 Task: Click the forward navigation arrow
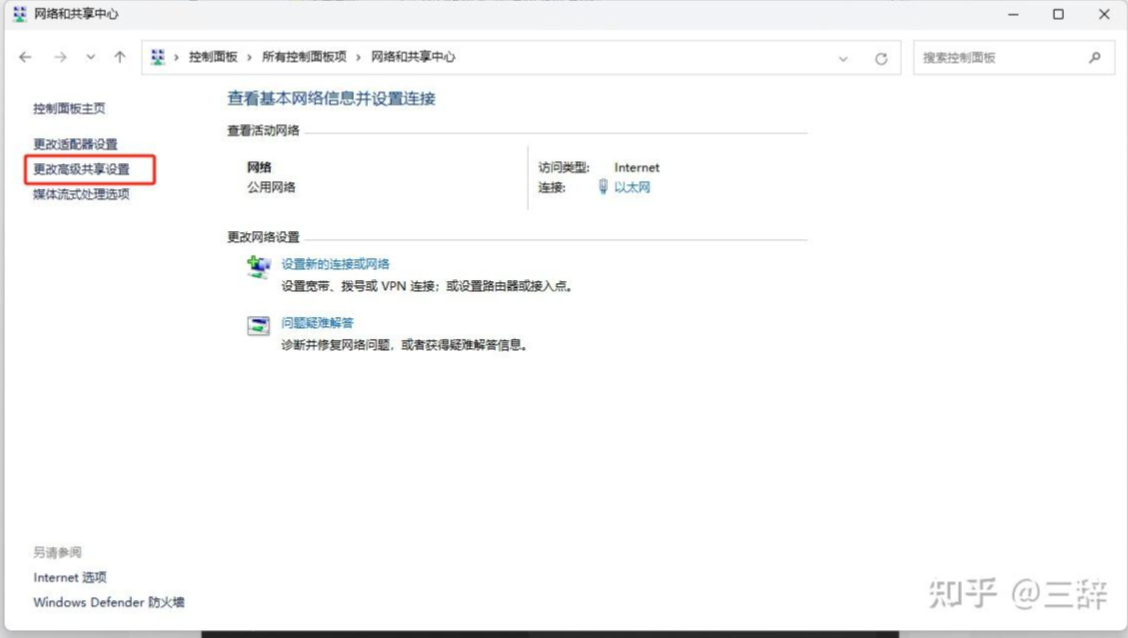click(60, 58)
